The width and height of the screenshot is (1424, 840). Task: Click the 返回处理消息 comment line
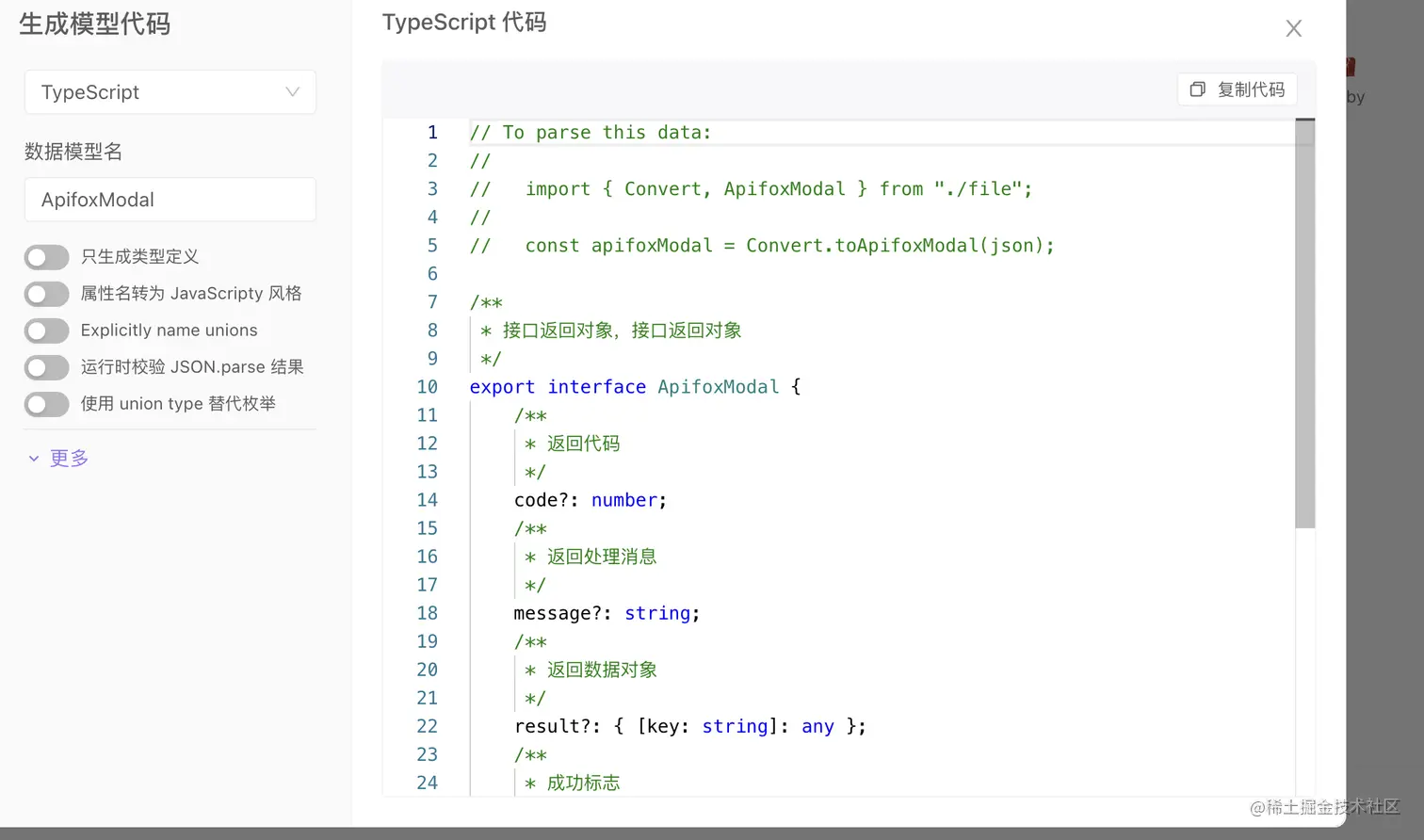tap(591, 557)
